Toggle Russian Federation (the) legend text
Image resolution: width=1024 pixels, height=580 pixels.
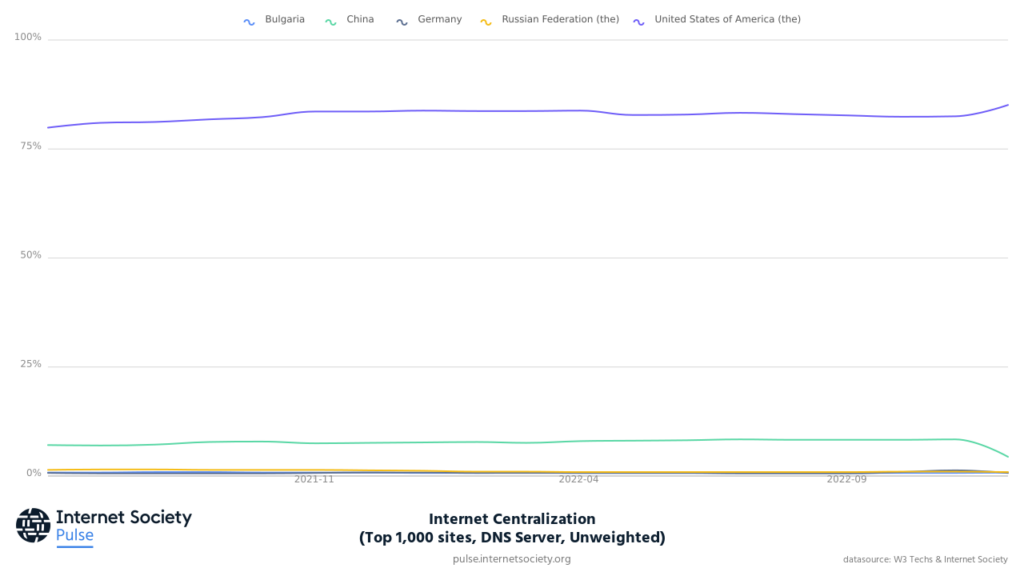[x=560, y=19]
